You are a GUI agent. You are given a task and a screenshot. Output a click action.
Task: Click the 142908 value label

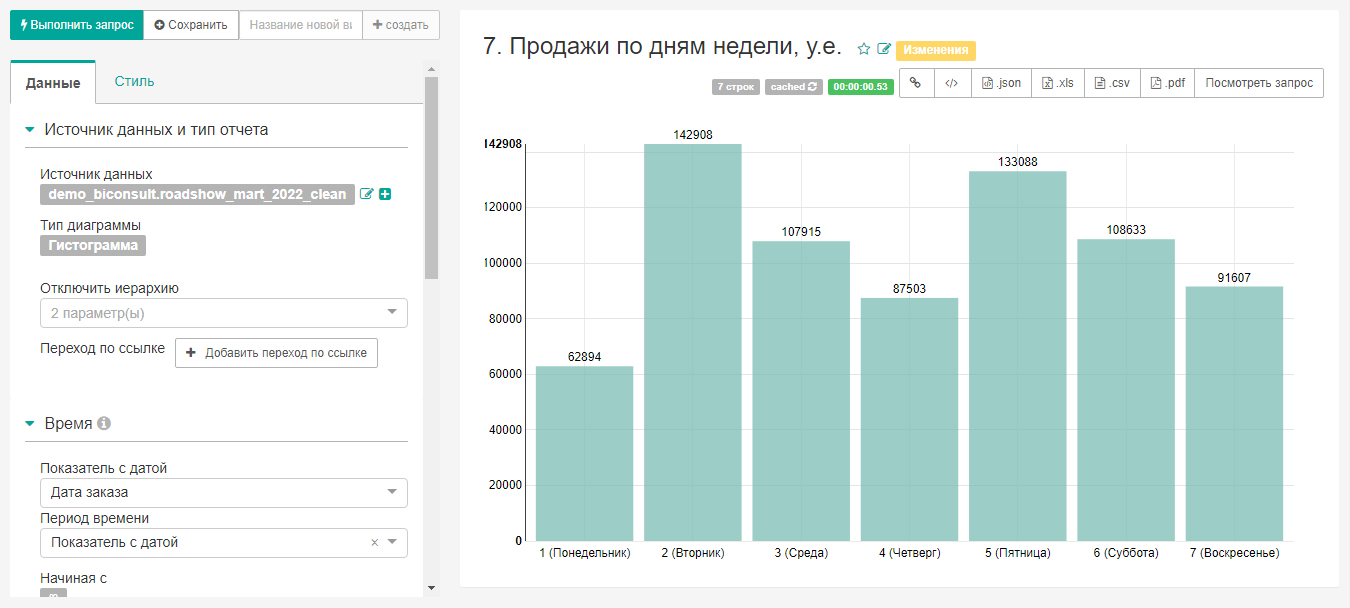point(693,135)
